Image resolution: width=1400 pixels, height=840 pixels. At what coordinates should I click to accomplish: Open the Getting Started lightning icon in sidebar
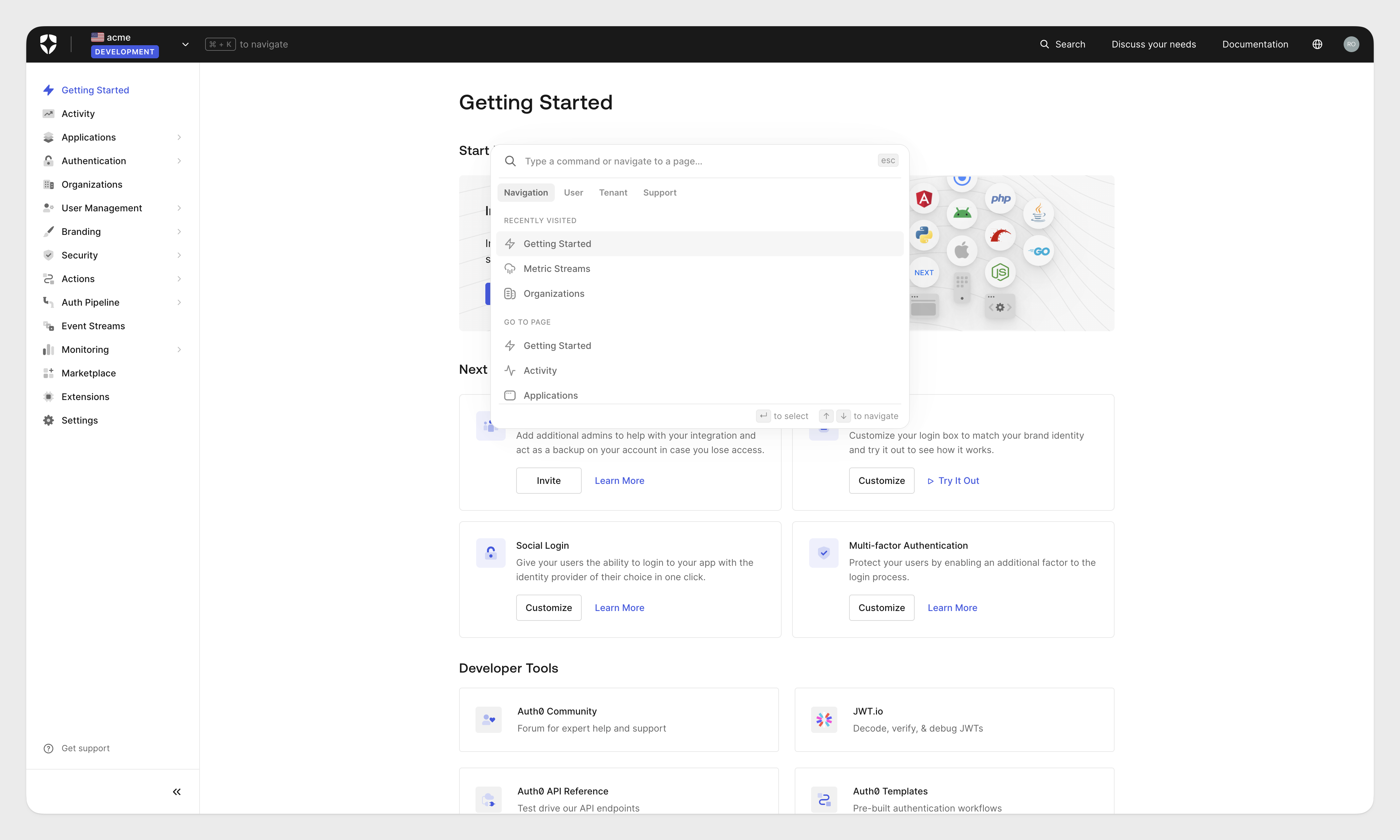49,90
